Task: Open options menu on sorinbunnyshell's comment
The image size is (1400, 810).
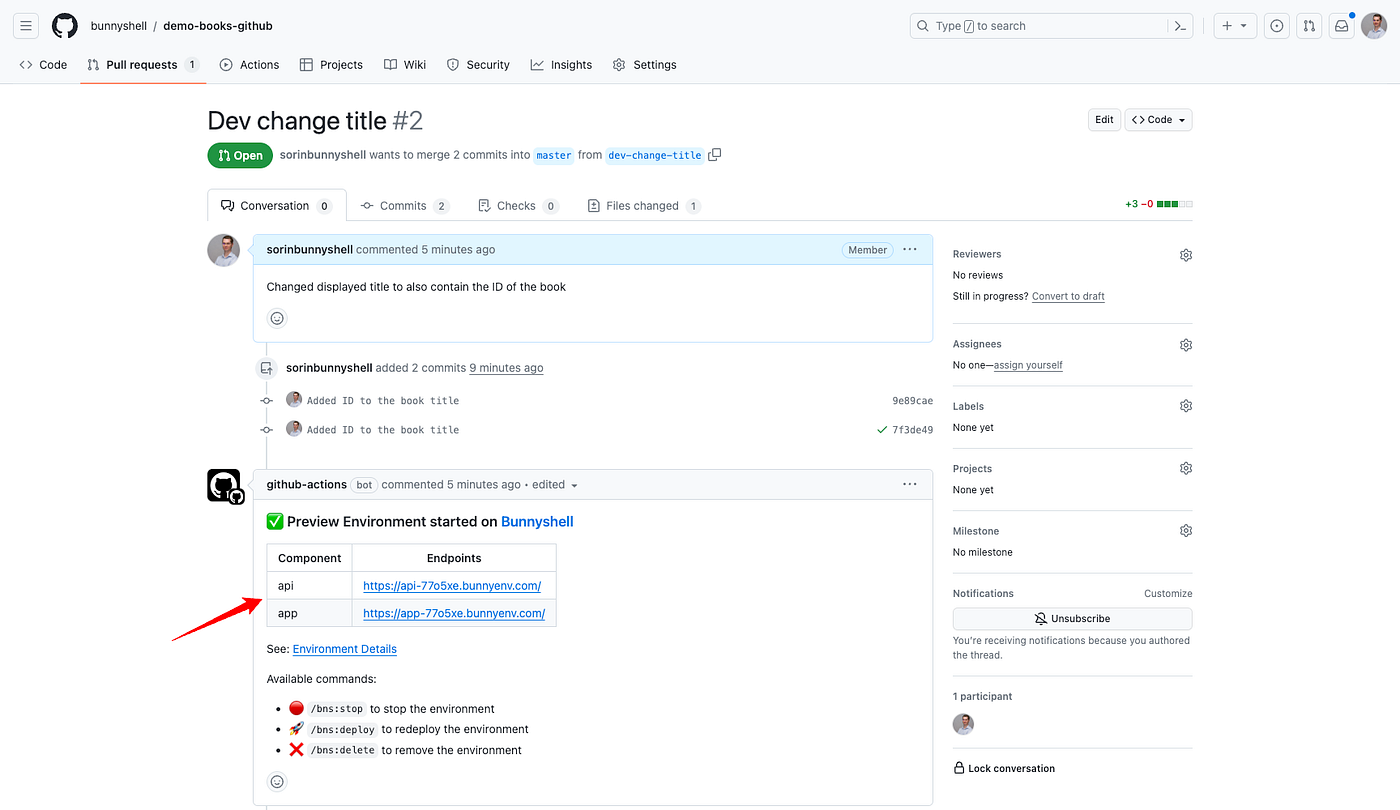Action: coord(909,249)
